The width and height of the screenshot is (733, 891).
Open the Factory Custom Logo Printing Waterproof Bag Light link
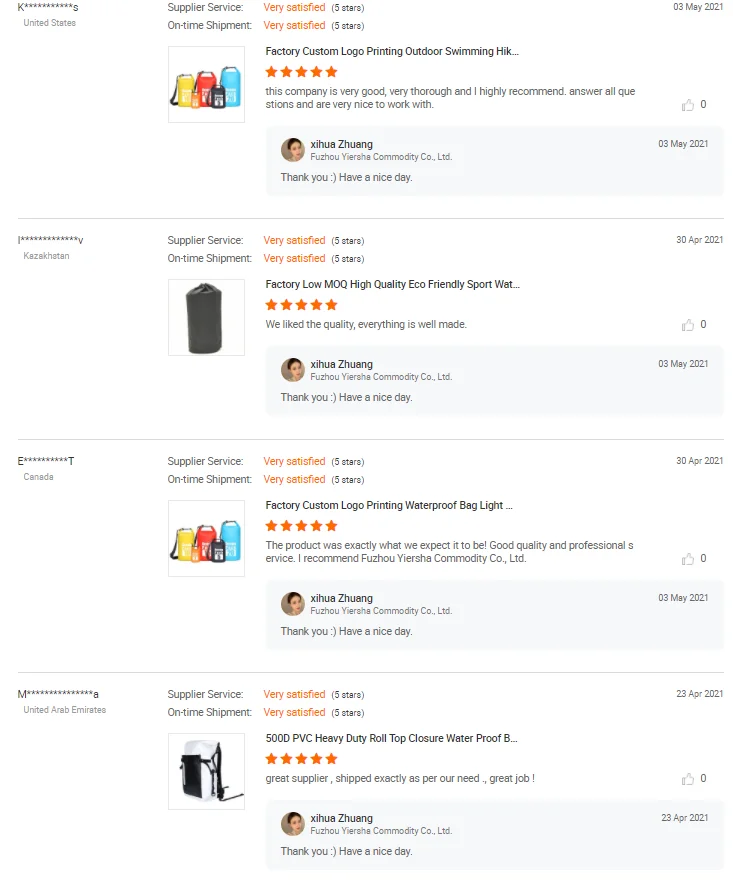tap(389, 506)
